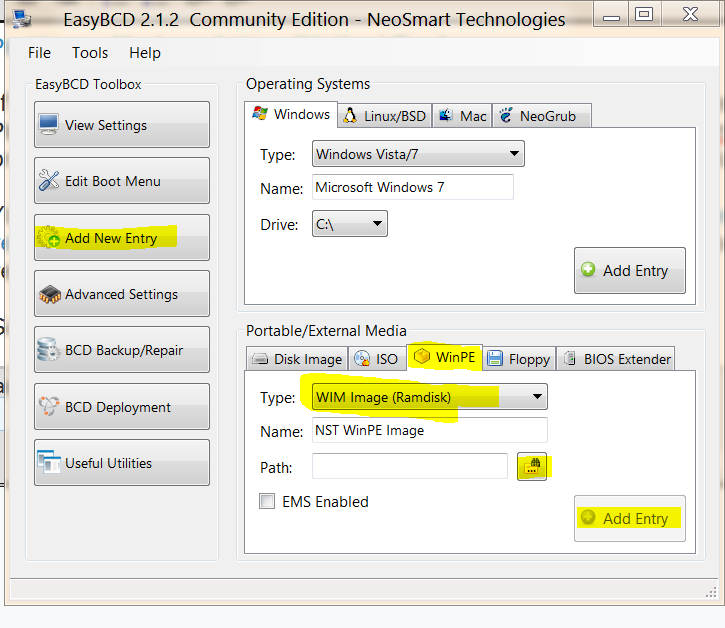Click the Linux penguin icon on tab
The width and height of the screenshot is (725, 628).
point(350,116)
